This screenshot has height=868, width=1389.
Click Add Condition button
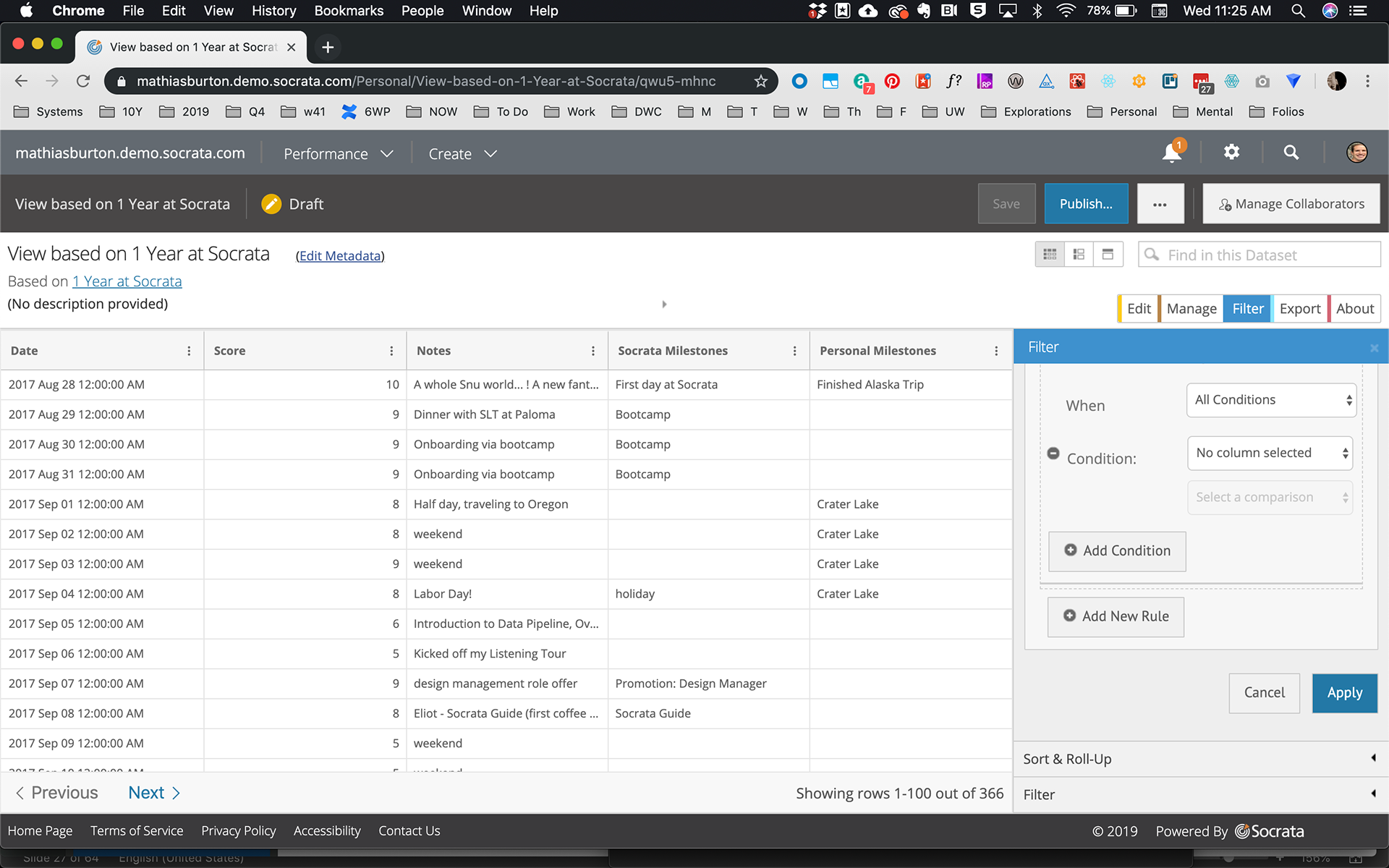tap(1117, 551)
